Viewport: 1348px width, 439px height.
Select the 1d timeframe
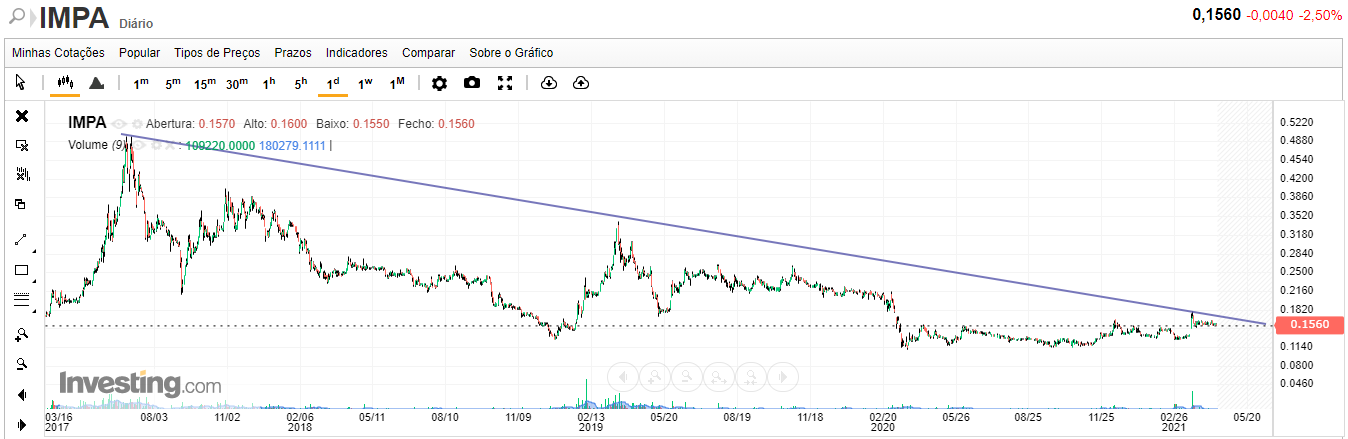pyautogui.click(x=333, y=83)
